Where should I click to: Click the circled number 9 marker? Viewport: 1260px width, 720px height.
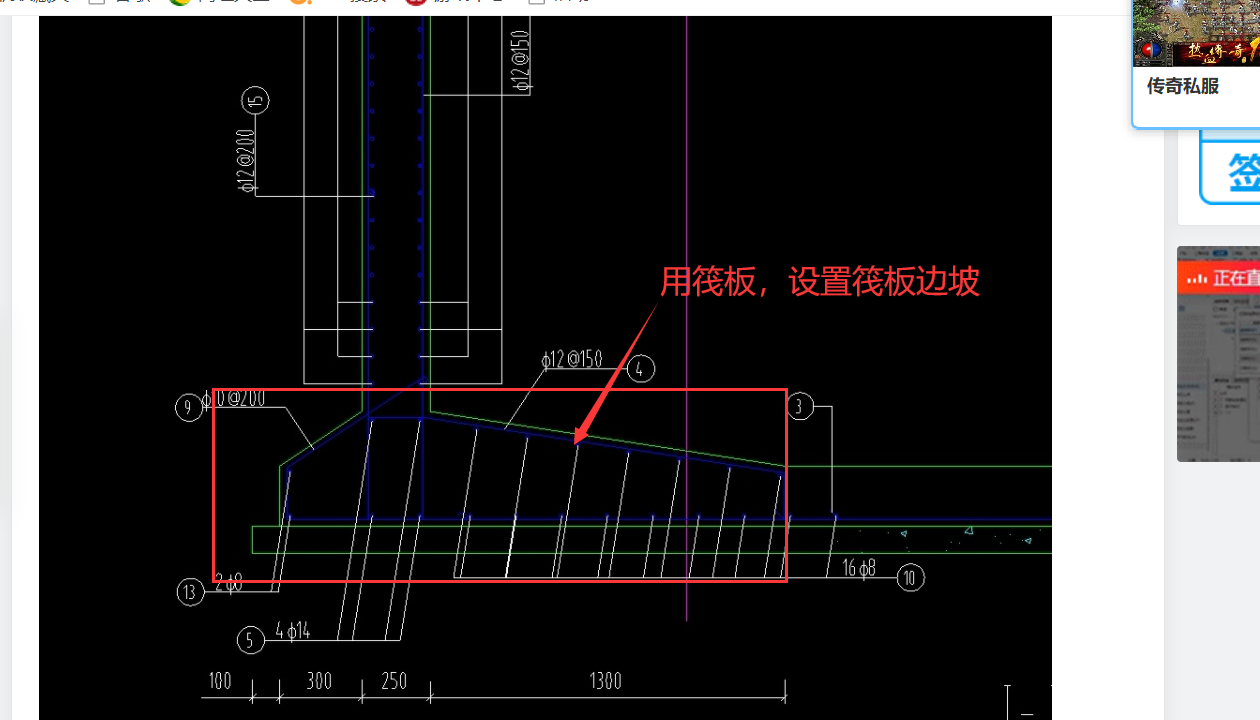click(189, 408)
